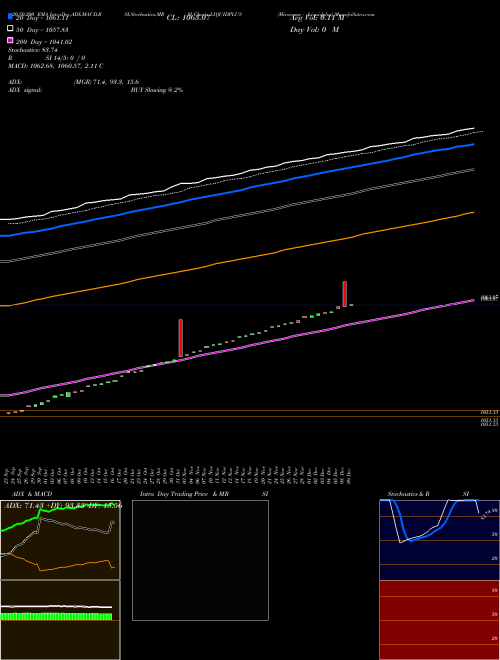Open the empty Intra Day Trading Price chart box

[x=200, y=560]
